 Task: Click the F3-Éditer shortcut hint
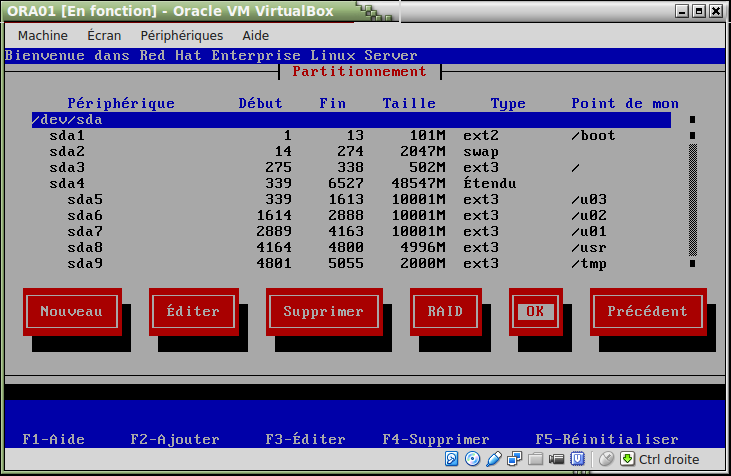pyautogui.click(x=305, y=439)
